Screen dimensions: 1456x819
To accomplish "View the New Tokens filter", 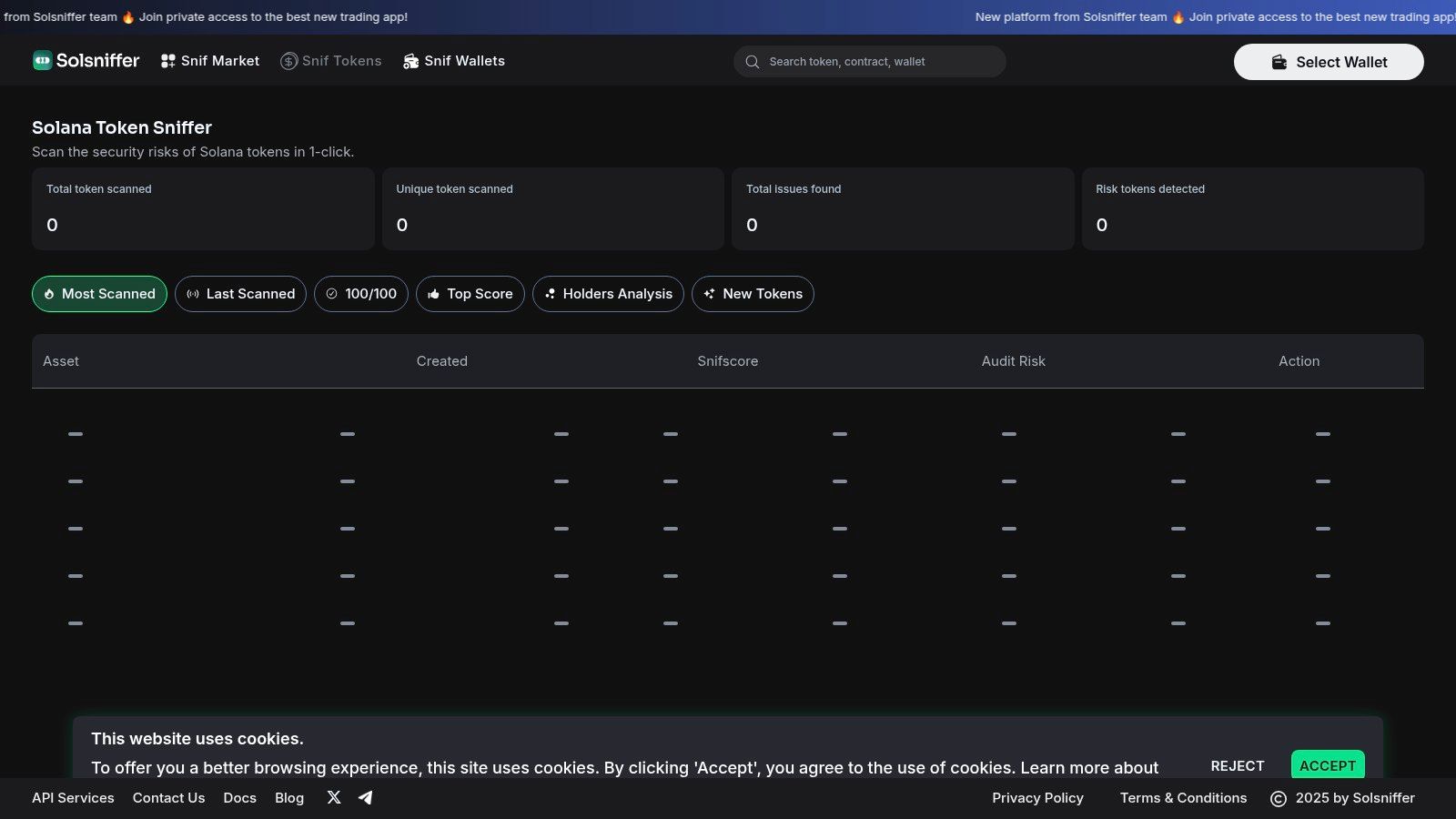I will (753, 294).
